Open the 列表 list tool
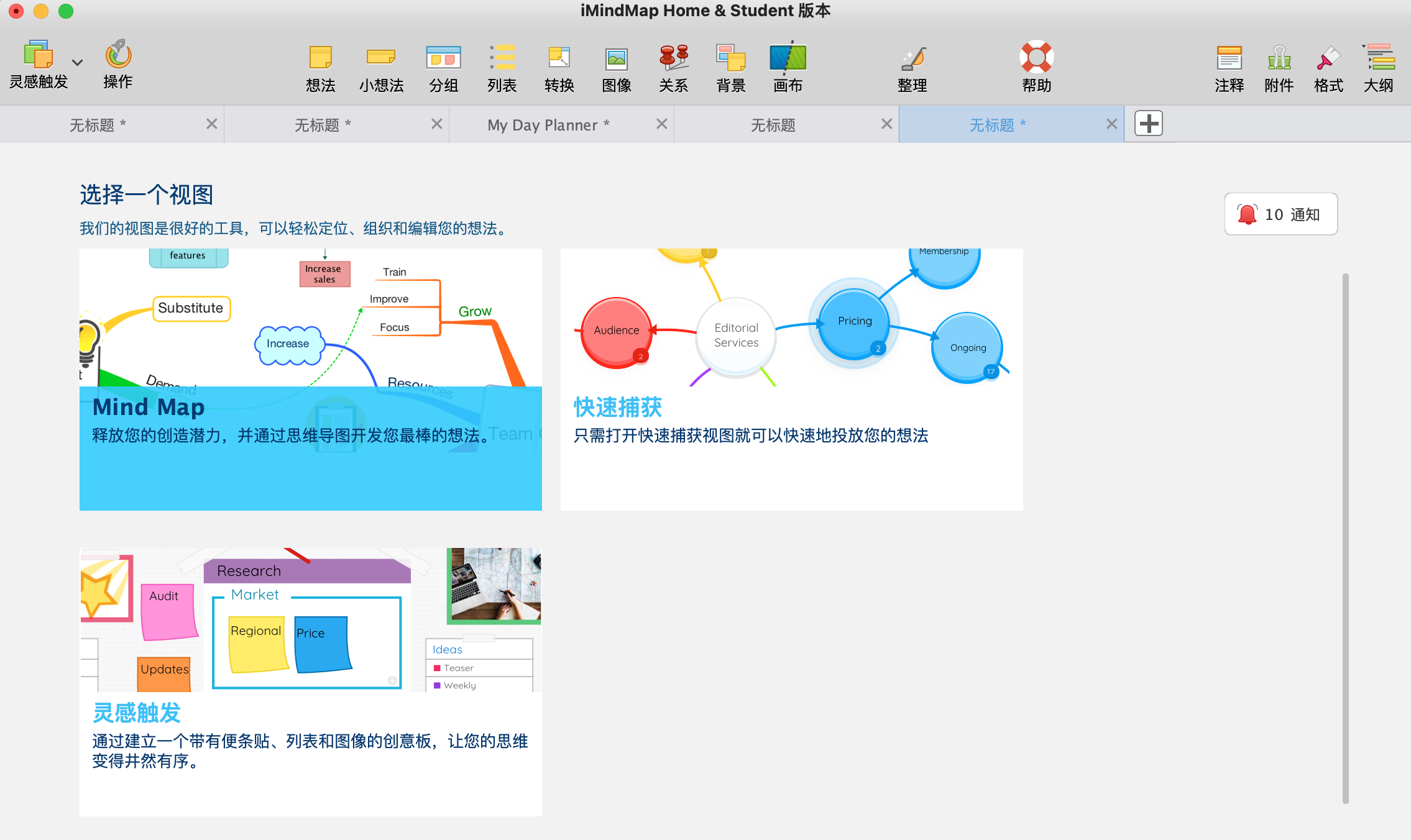 tap(502, 58)
